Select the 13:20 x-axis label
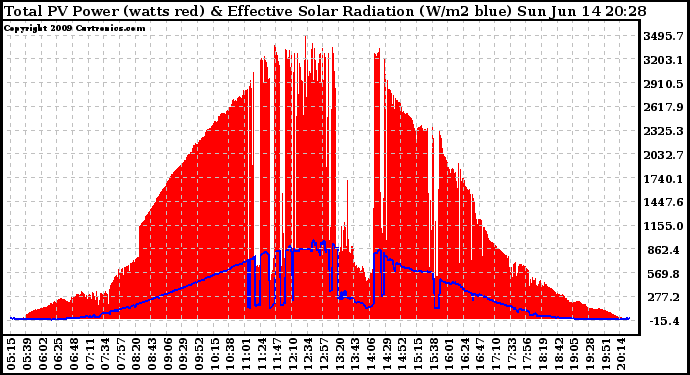The width and height of the screenshot is (690, 375). point(339,354)
